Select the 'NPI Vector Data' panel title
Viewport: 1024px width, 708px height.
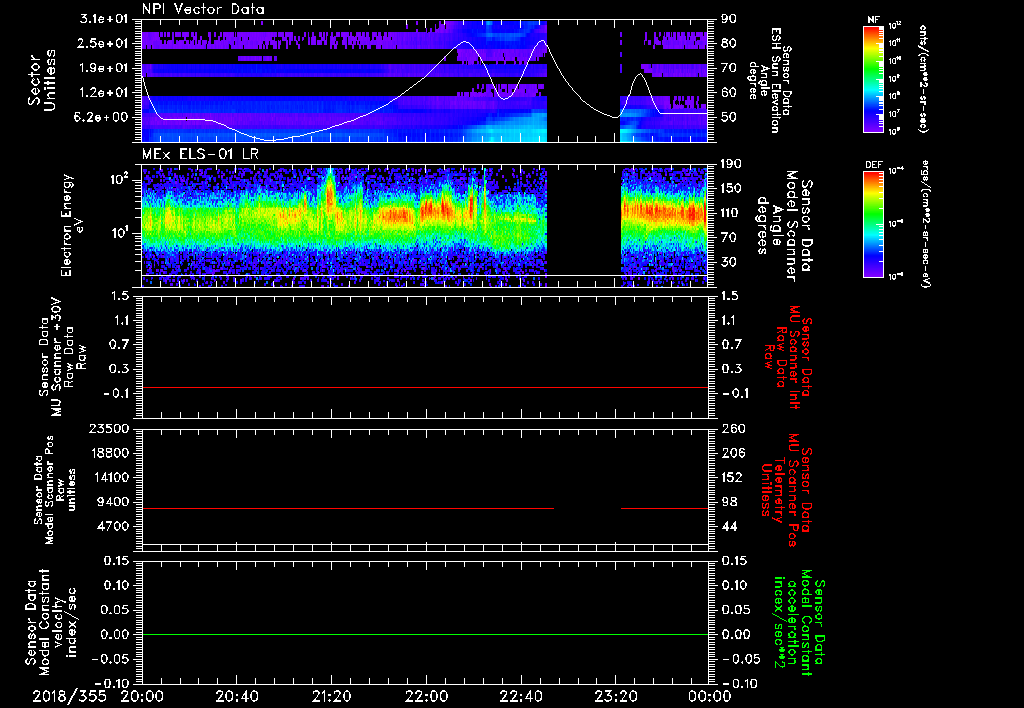tap(203, 9)
